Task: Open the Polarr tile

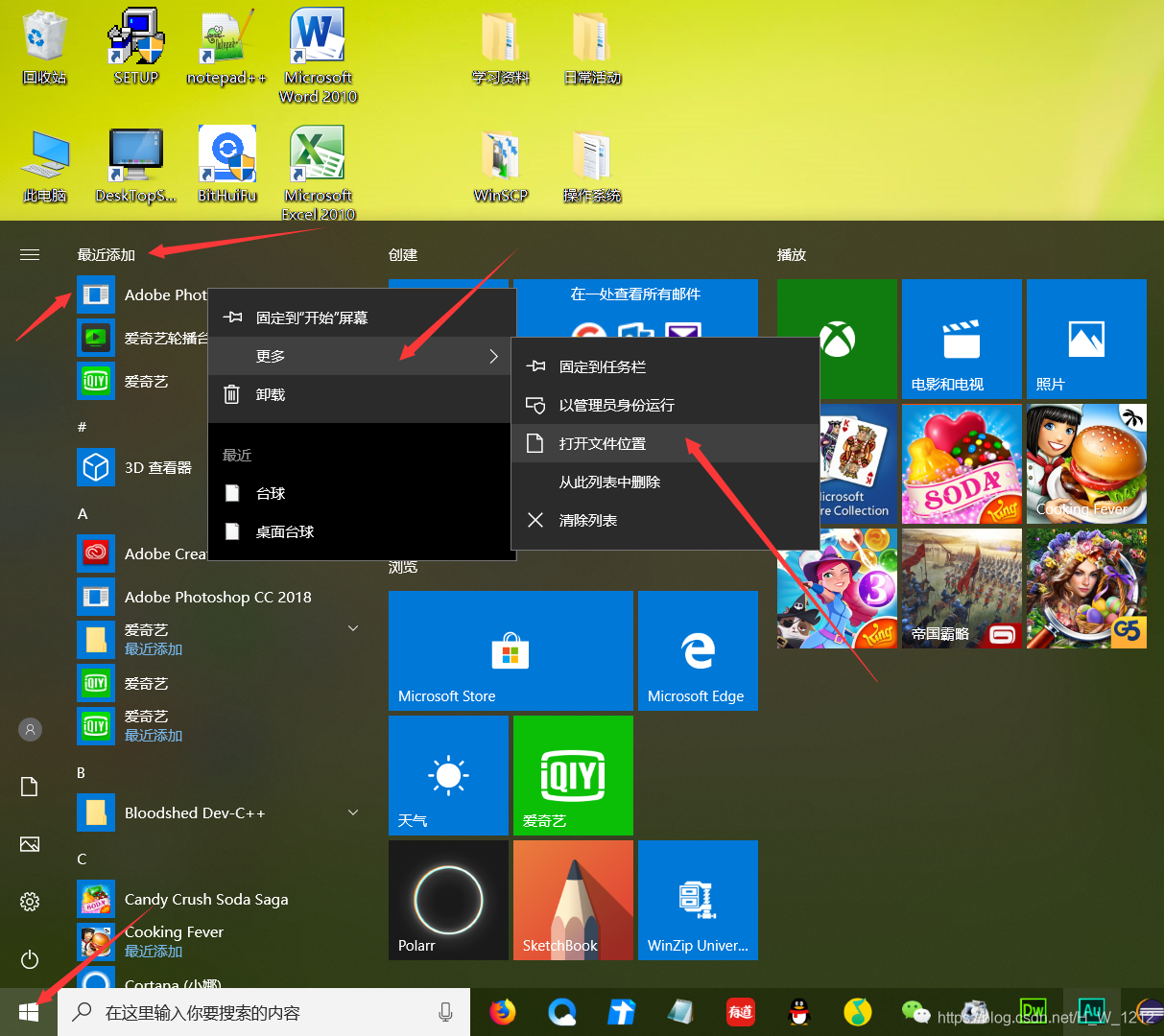Action: pyautogui.click(x=448, y=900)
